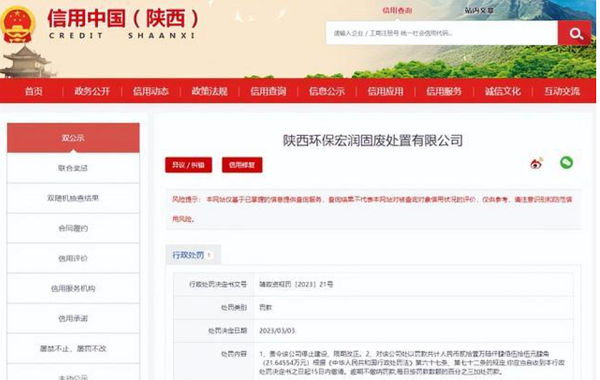The image size is (600, 380).
Task: Select 双公示 in the sidebar
Action: [73, 138]
